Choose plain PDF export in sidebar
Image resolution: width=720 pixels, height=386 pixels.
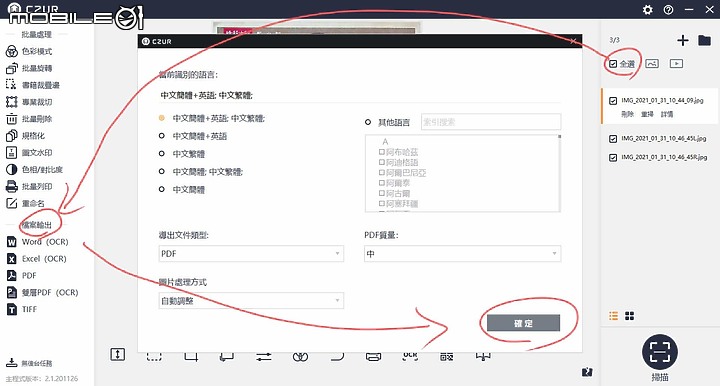click(22, 275)
